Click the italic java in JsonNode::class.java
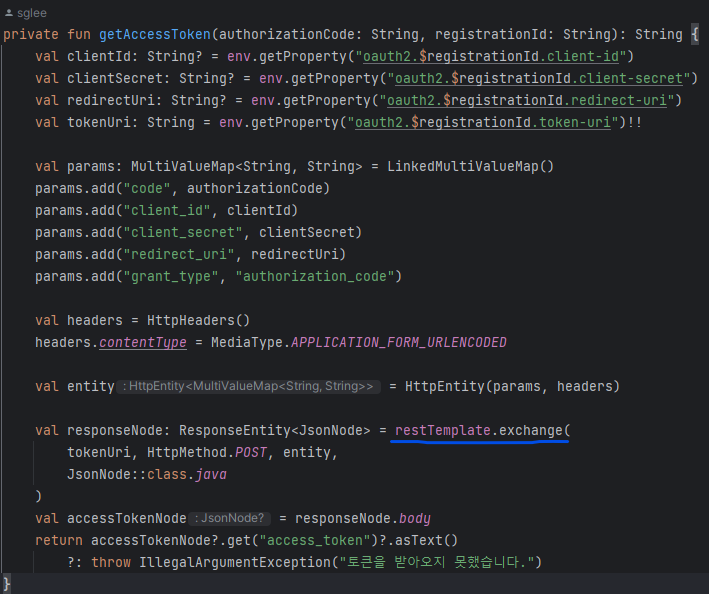Viewport: 709px width, 594px height. pos(211,475)
